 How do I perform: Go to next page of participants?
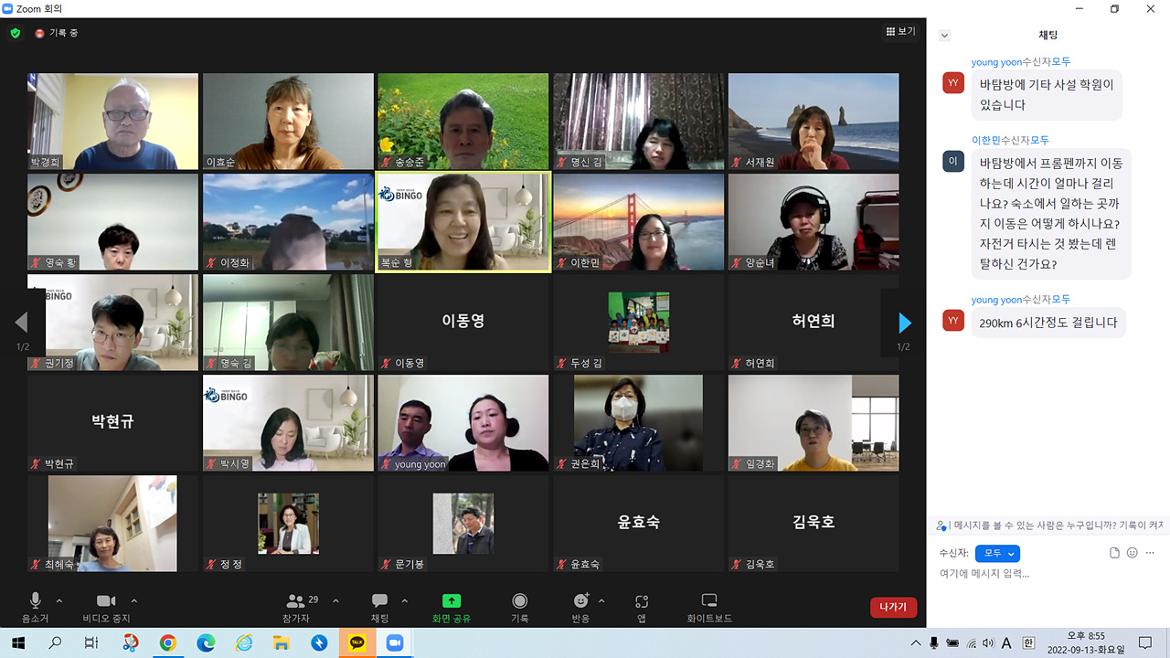coord(904,323)
